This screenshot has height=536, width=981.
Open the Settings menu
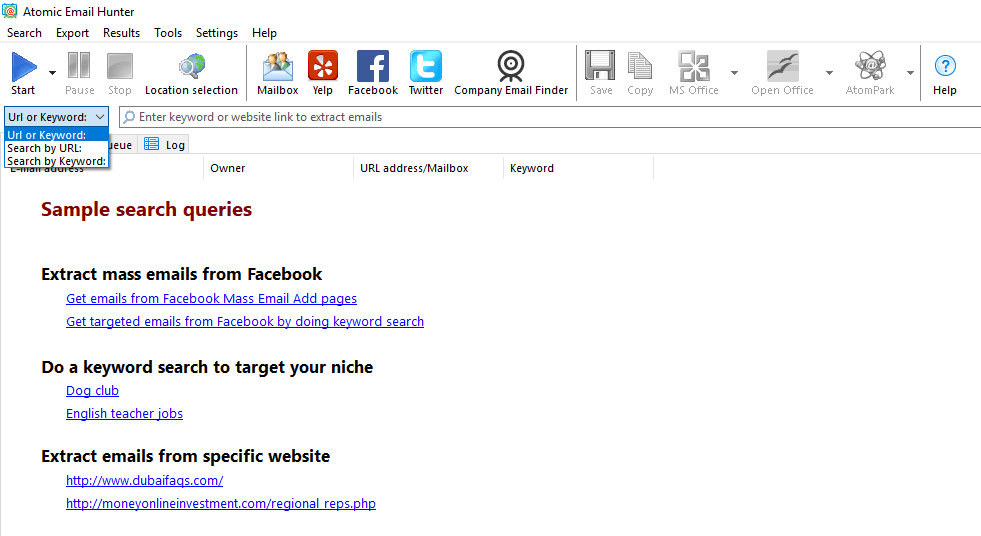(216, 33)
